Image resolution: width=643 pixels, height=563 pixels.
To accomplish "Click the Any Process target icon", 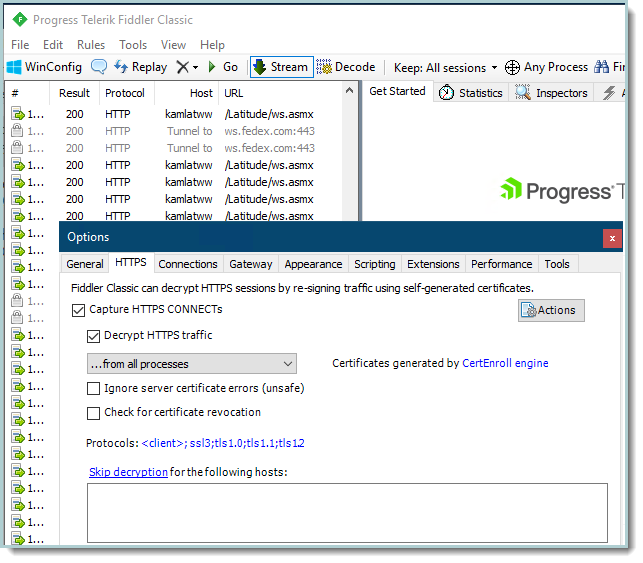I will [x=513, y=67].
